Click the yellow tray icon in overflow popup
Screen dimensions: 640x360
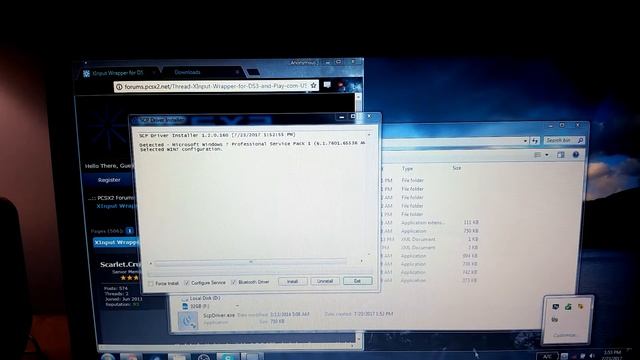[x=580, y=306]
